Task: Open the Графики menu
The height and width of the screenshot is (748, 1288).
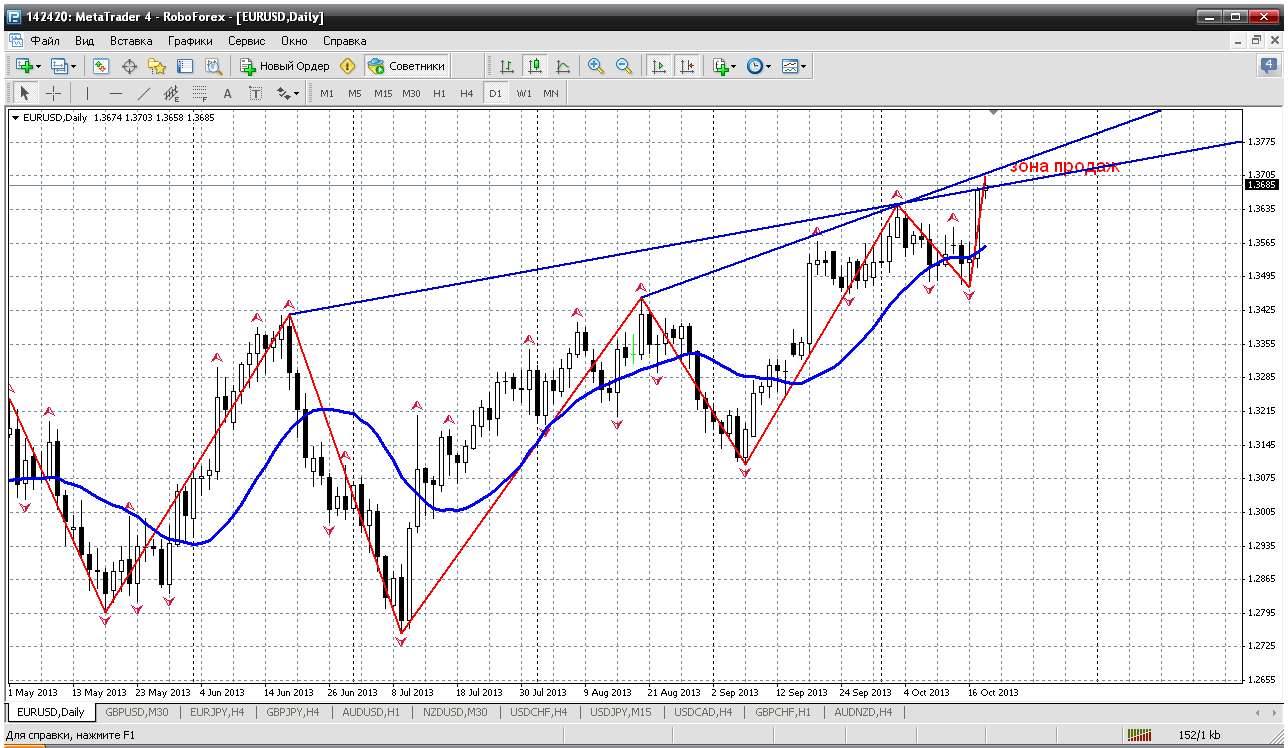Action: (x=190, y=41)
